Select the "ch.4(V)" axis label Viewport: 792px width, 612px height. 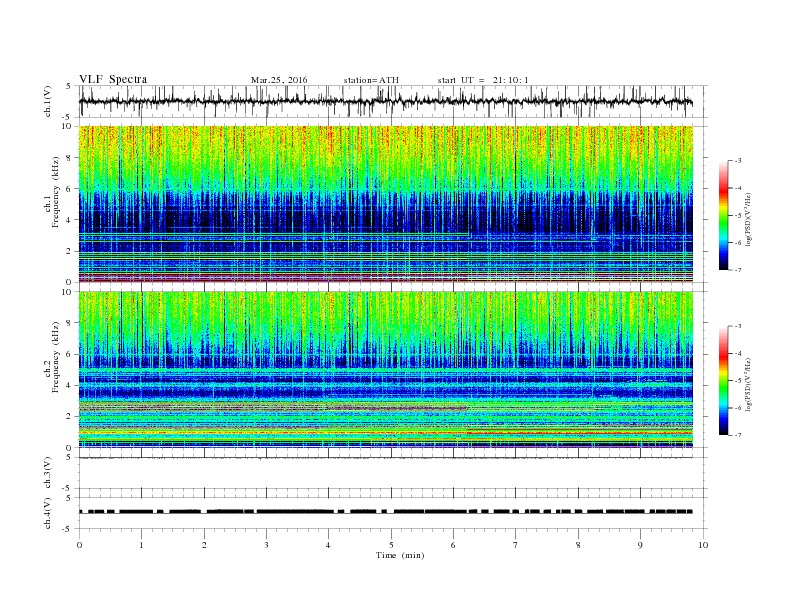[x=48, y=513]
